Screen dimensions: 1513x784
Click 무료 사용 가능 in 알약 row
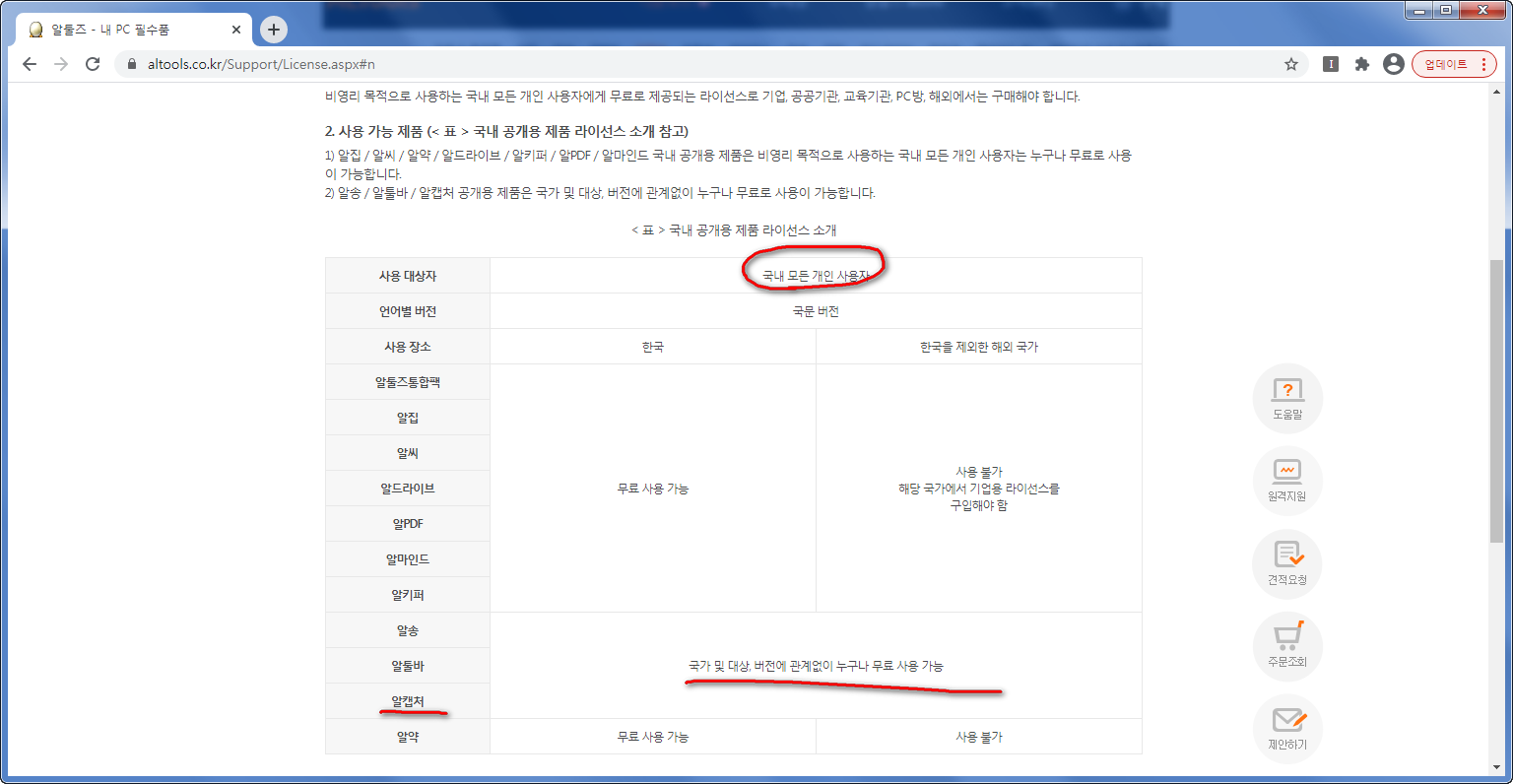click(x=653, y=737)
